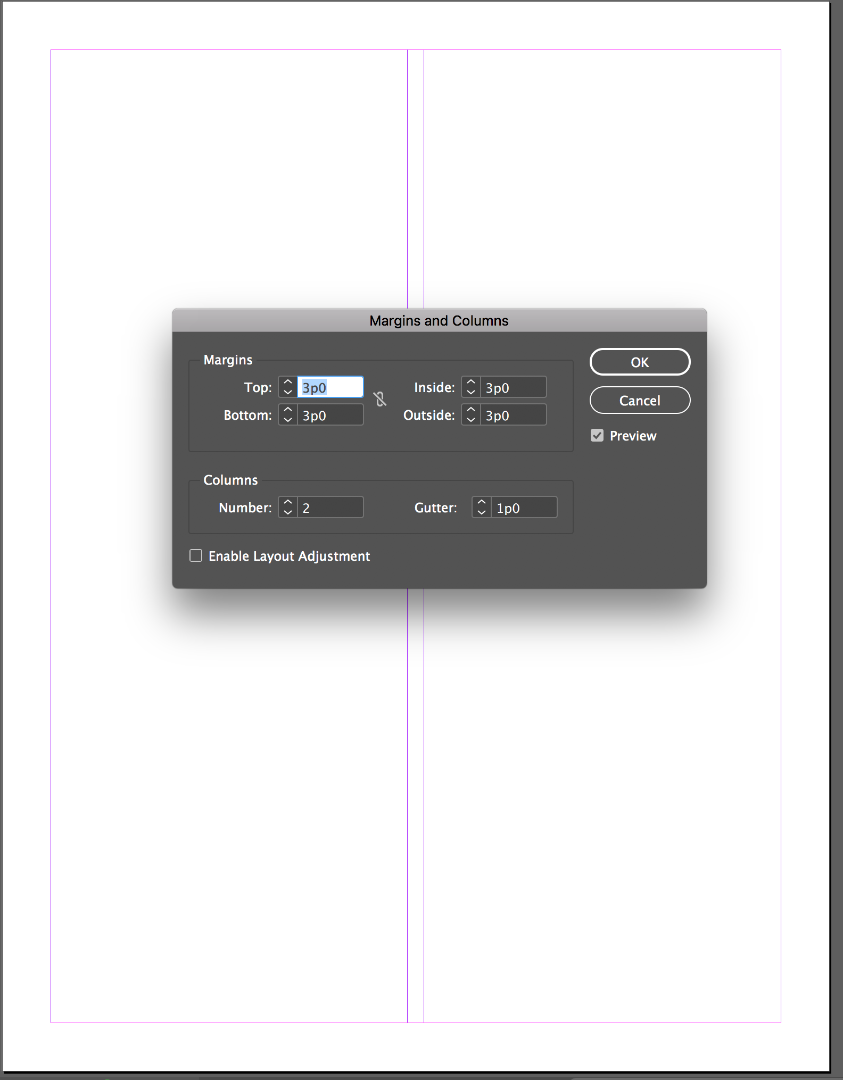Click the column Number input field
Viewport: 843px width, 1080px height.
tap(330, 508)
